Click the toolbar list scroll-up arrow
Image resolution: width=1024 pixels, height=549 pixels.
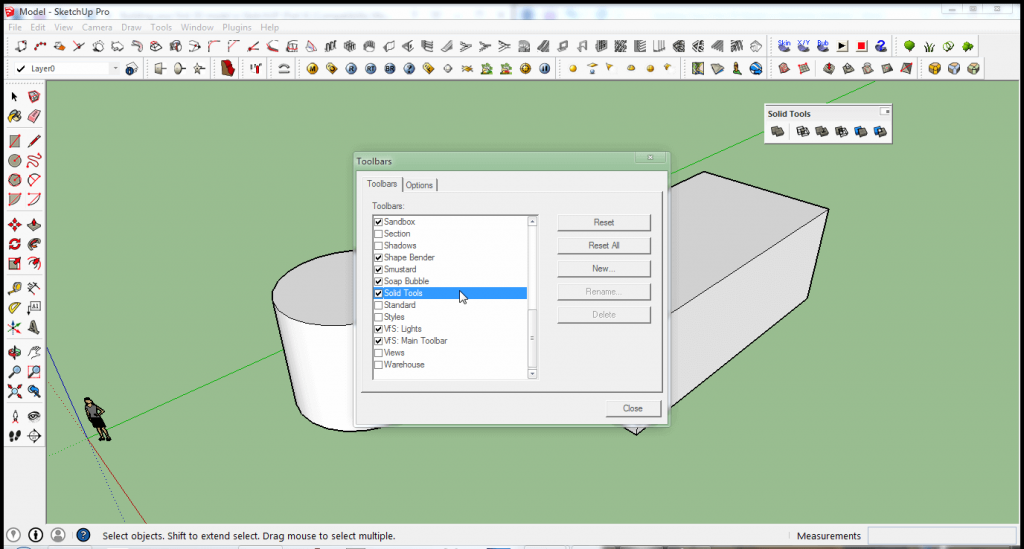pos(532,222)
